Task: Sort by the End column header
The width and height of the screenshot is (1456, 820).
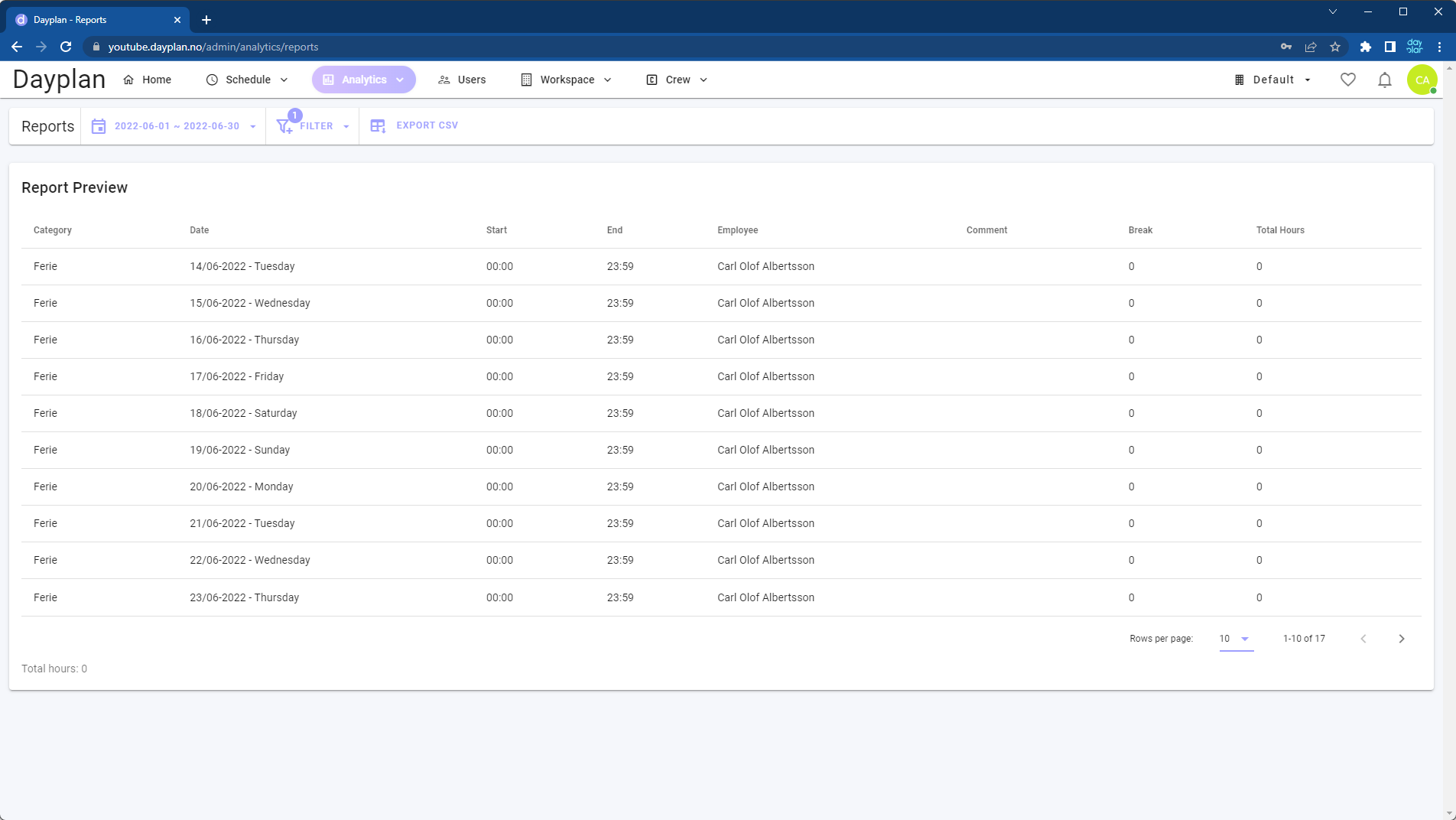Action: 615,230
